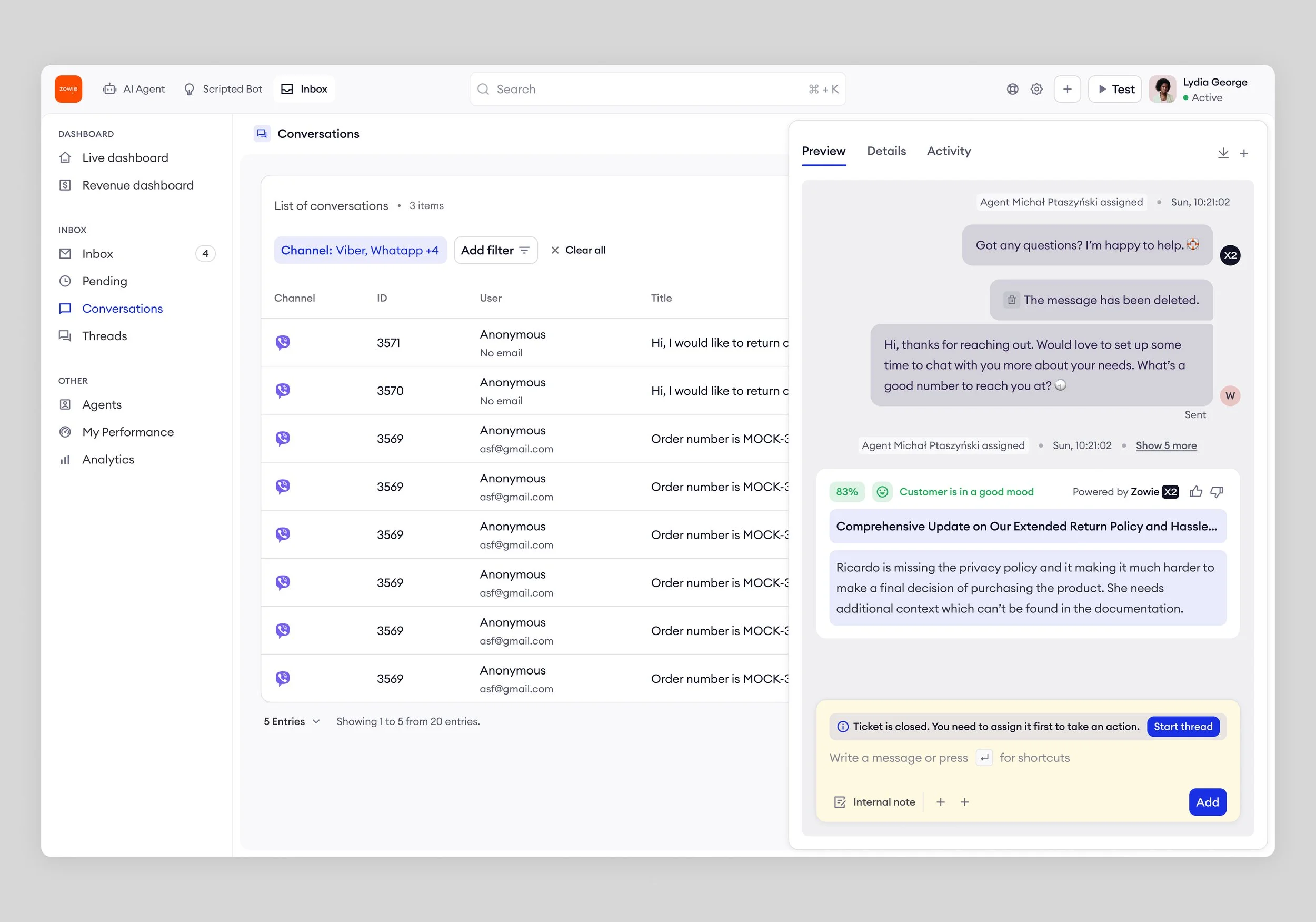Click the plus icon beside Test button
Screen dimensions: 1316x922
1066,89
